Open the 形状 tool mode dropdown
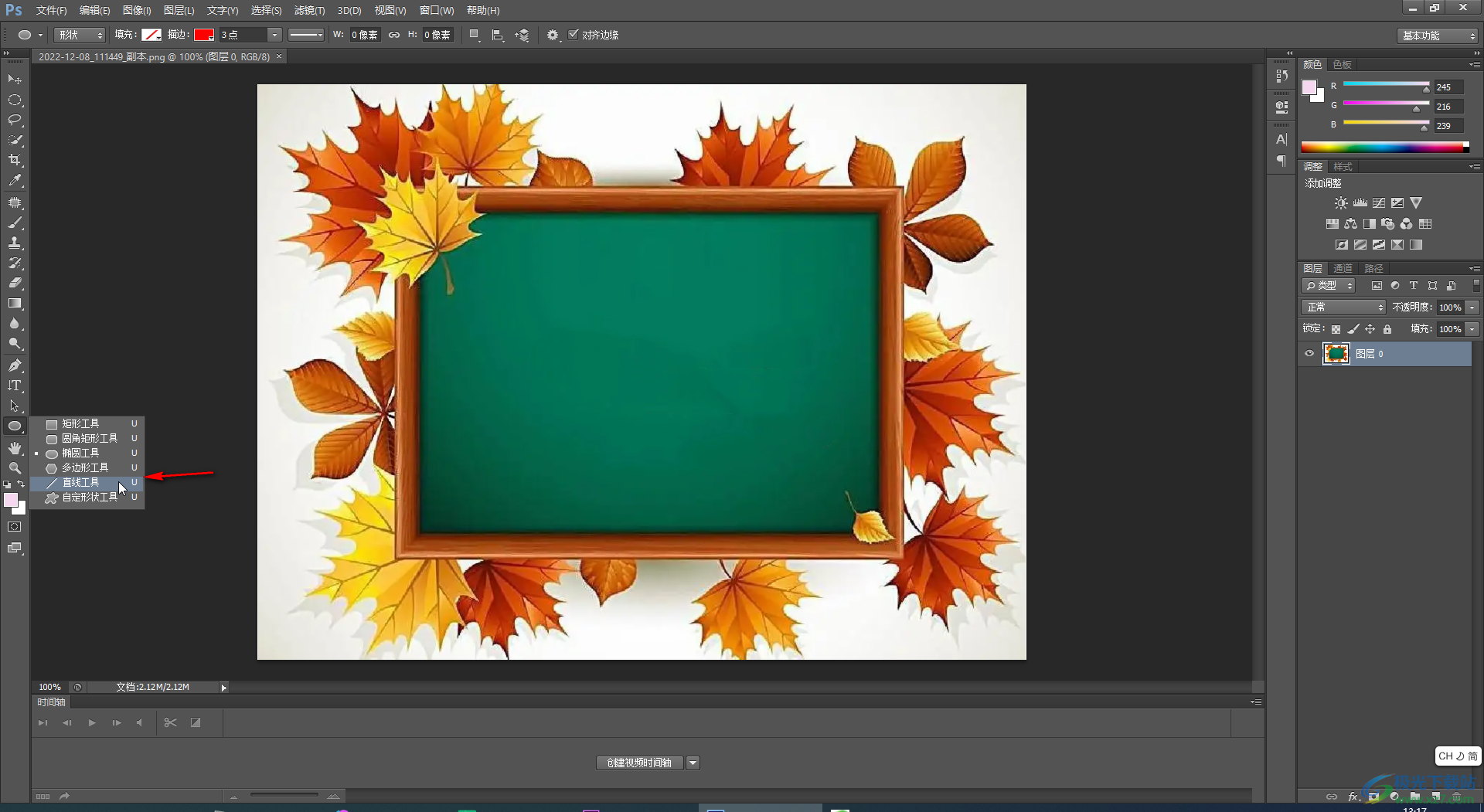1484x812 pixels. point(80,35)
